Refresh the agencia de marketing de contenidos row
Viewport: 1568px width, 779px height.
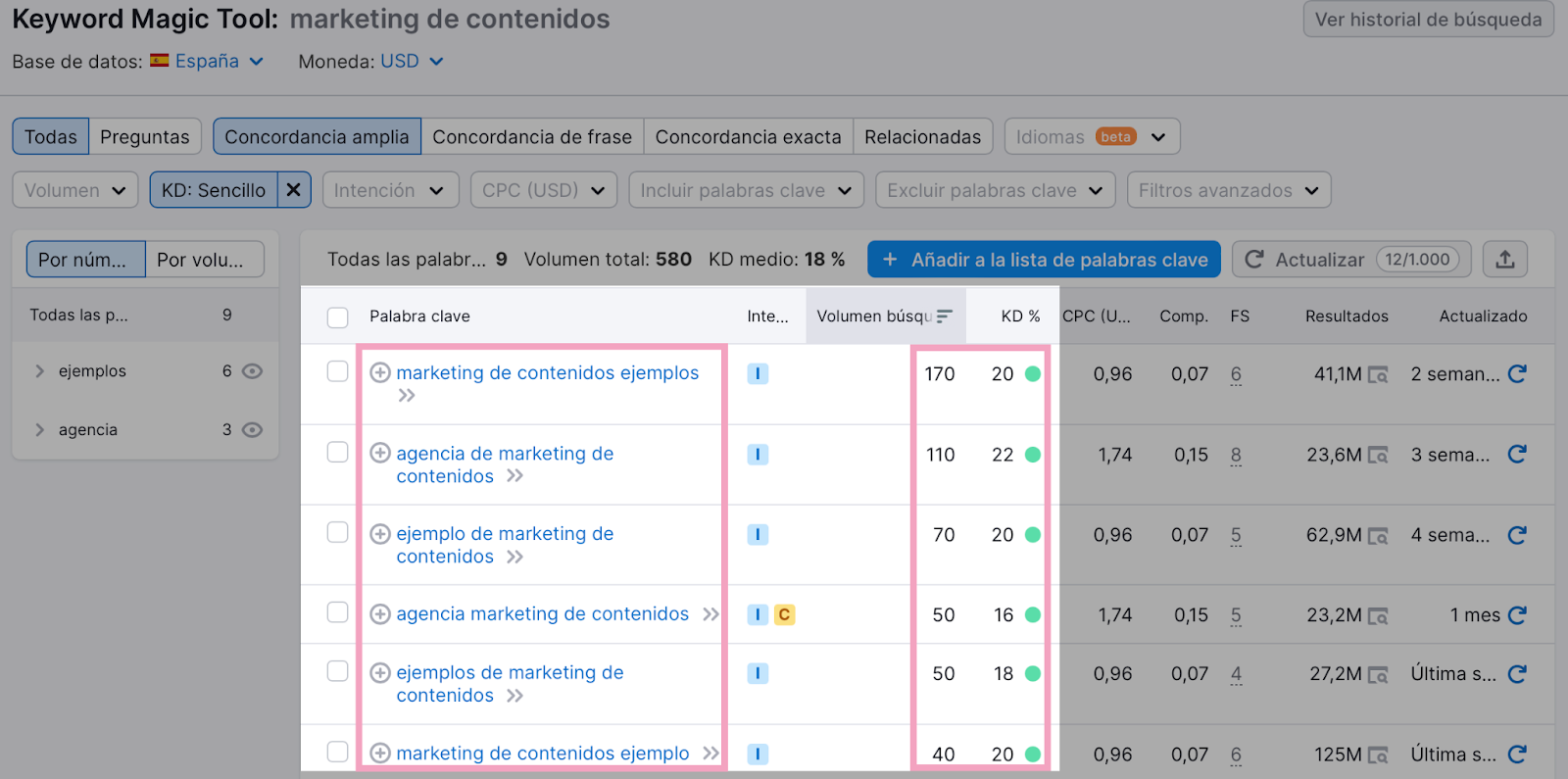pos(1517,454)
